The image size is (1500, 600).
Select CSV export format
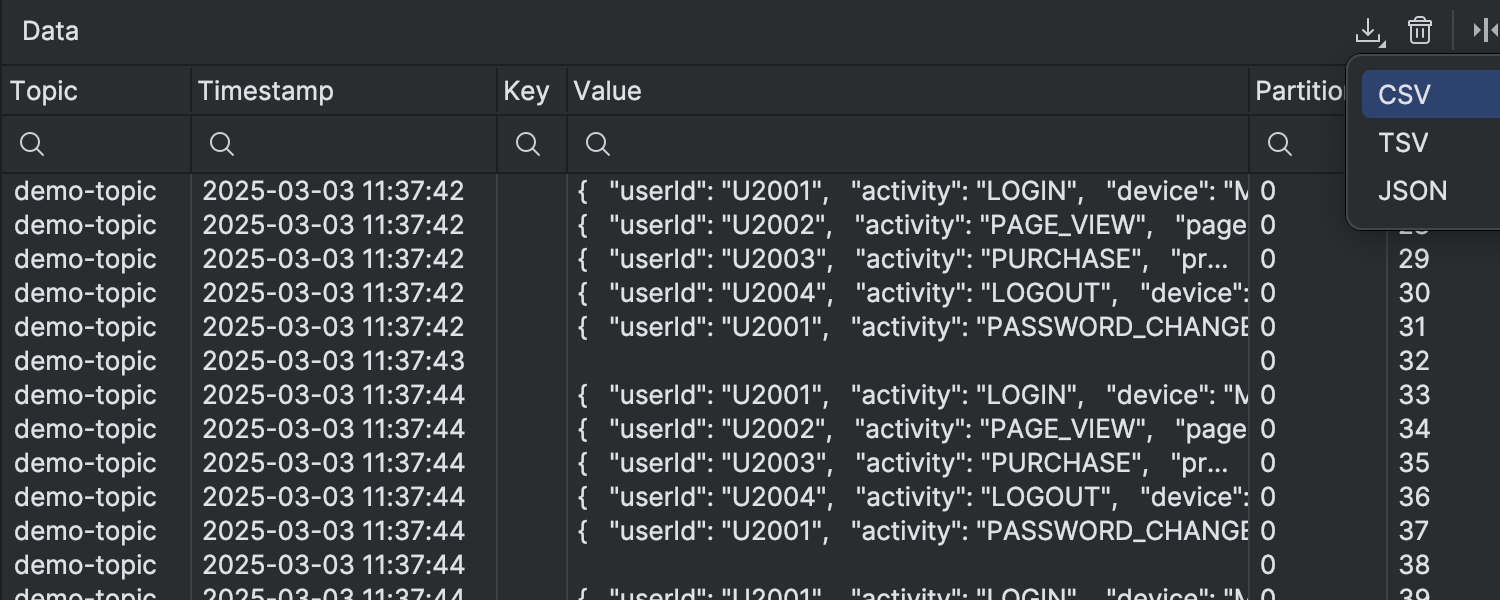click(x=1404, y=95)
